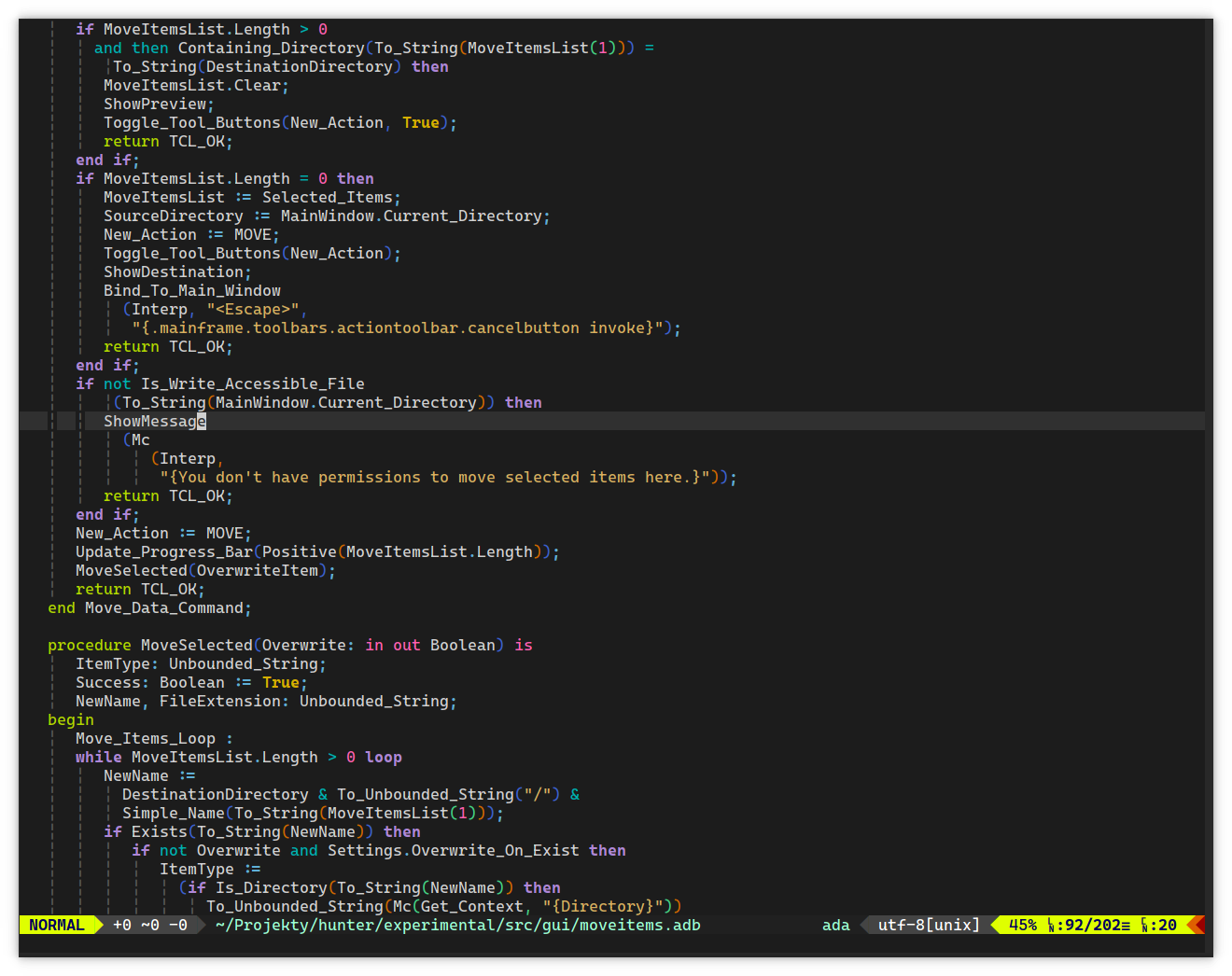This screenshot has width=1232, height=976.
Task: Click the block cursor on ShowMessage
Action: (x=202, y=421)
